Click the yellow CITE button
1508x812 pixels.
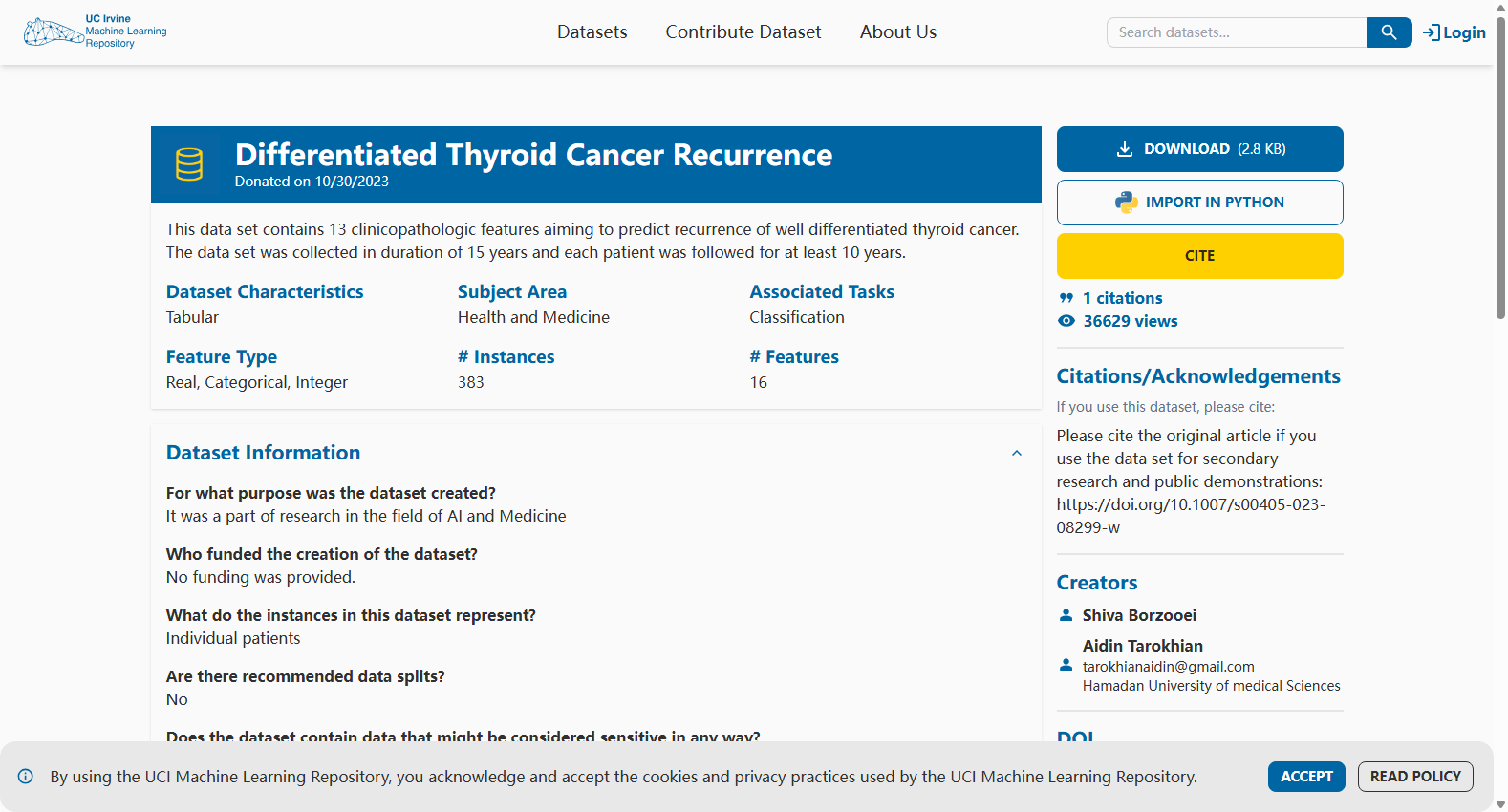click(1200, 256)
